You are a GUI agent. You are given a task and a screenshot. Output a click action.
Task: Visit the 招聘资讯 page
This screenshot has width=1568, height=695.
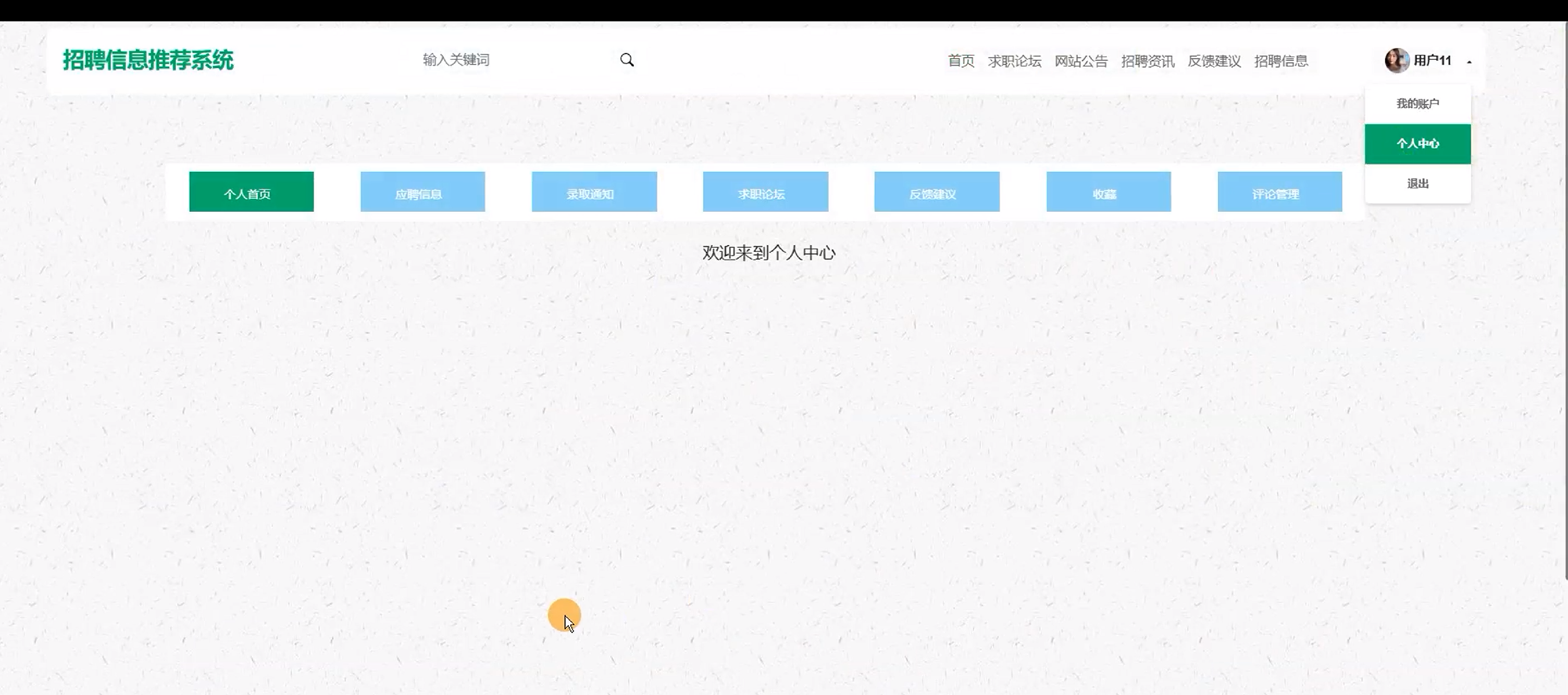(x=1148, y=61)
